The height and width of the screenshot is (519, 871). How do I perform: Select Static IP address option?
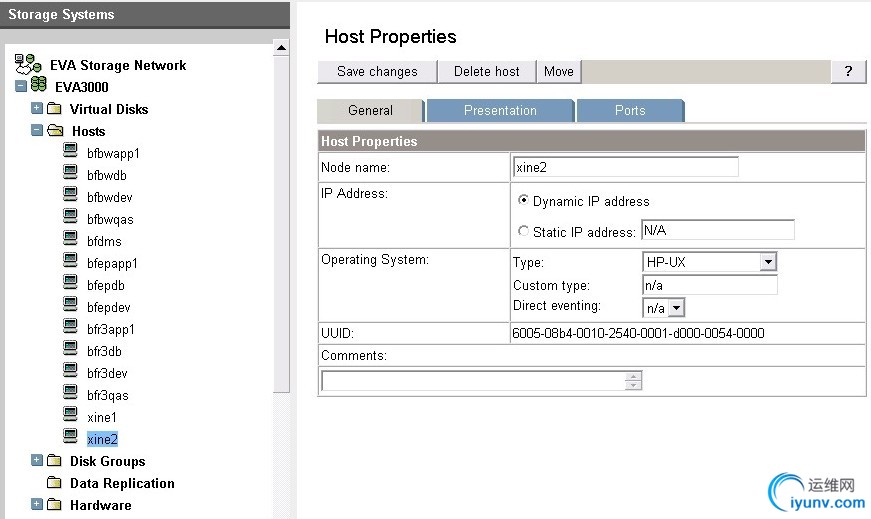(x=523, y=231)
